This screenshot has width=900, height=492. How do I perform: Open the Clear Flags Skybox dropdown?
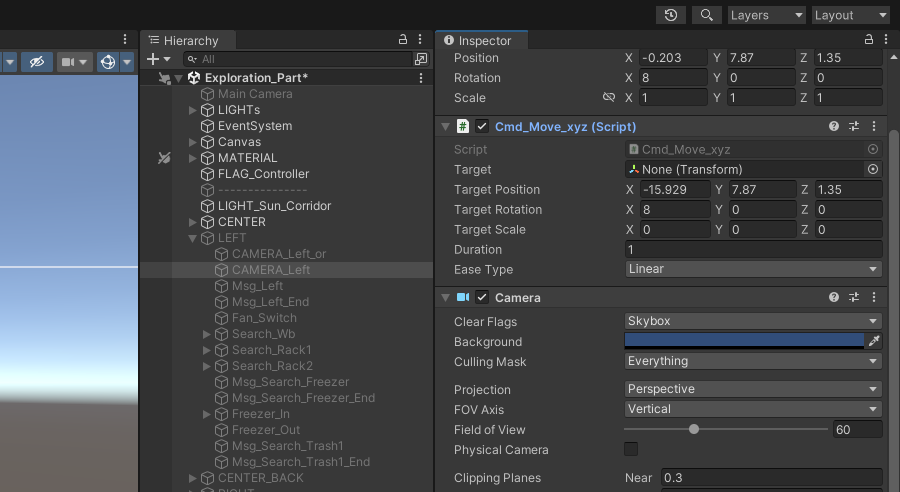click(753, 322)
